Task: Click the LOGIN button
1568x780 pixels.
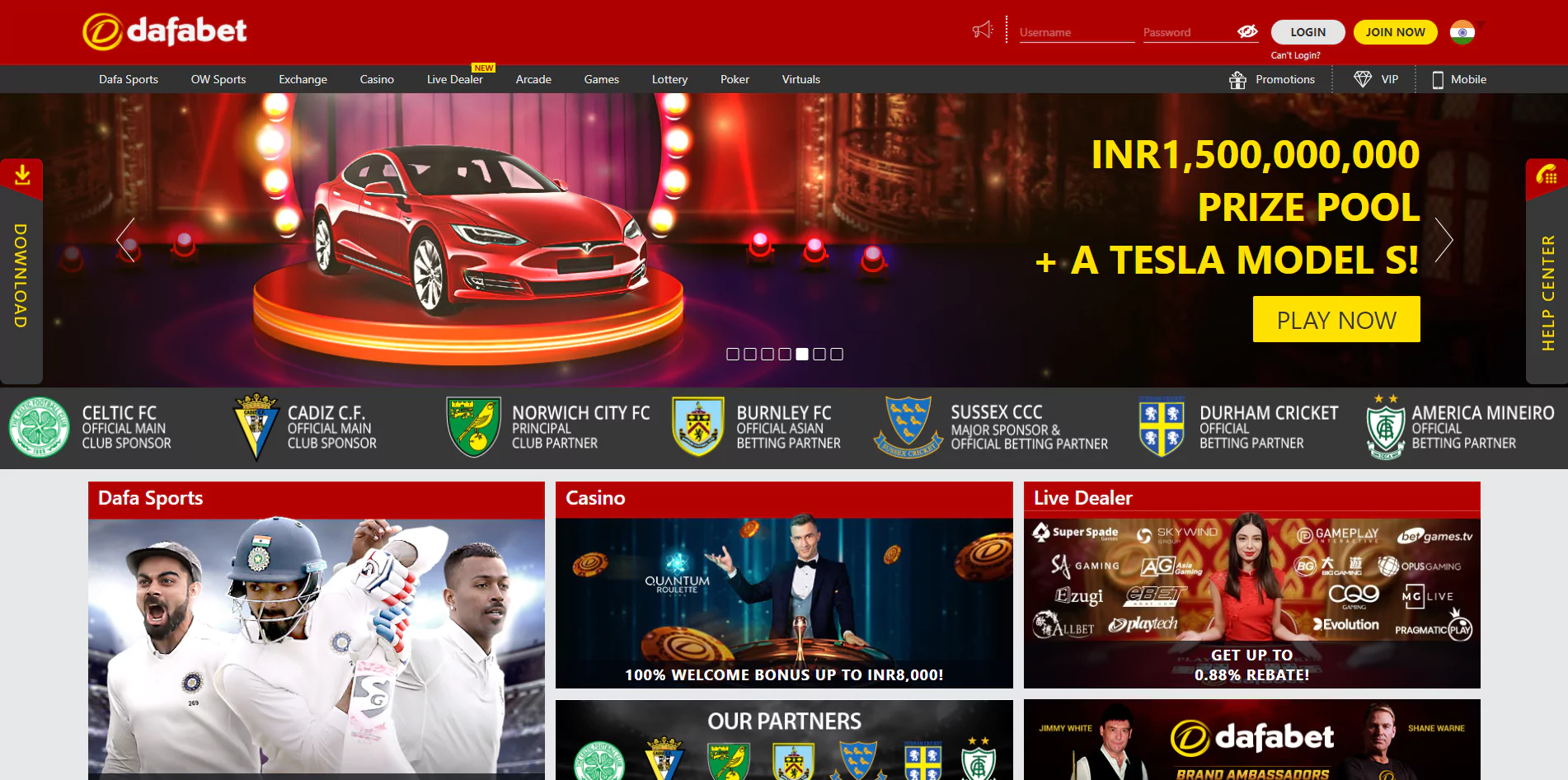Action: click(1307, 32)
